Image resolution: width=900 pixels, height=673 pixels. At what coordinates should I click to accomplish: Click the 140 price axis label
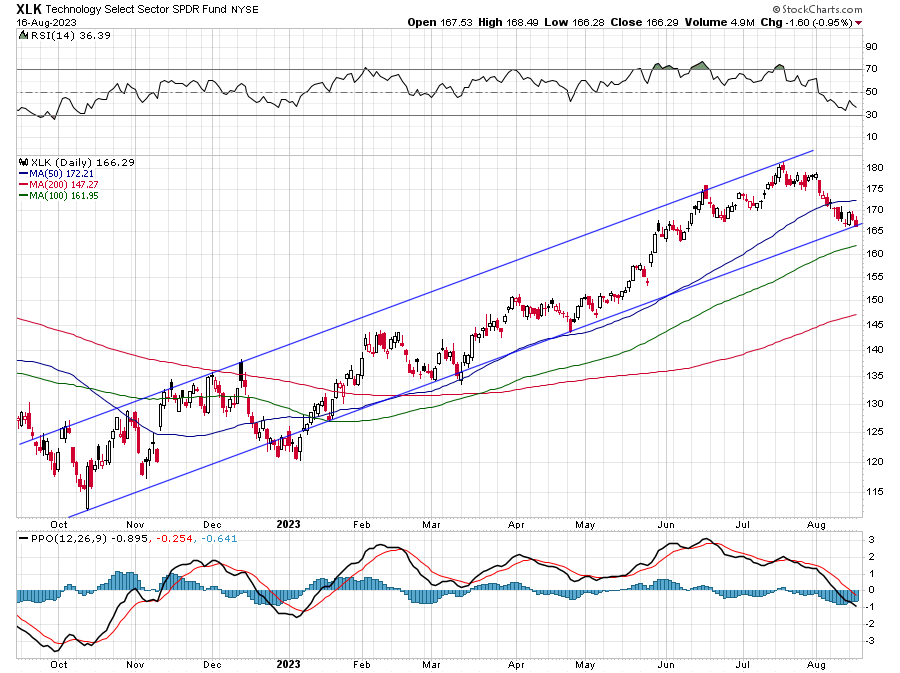pyautogui.click(x=875, y=349)
